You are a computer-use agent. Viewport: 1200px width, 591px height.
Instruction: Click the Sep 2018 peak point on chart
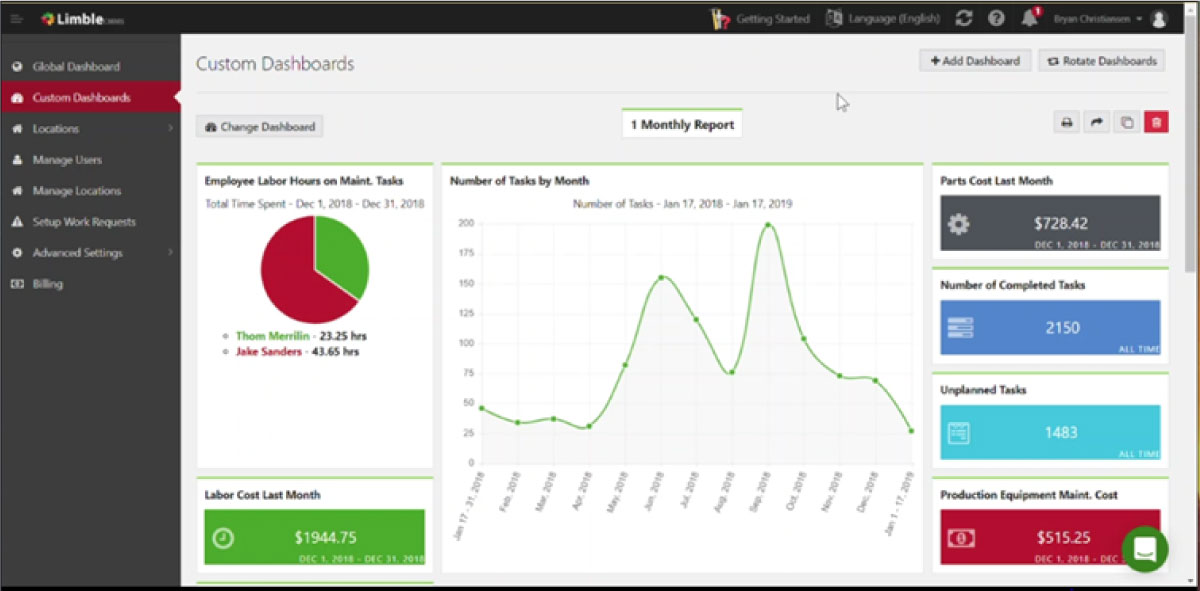coord(767,225)
